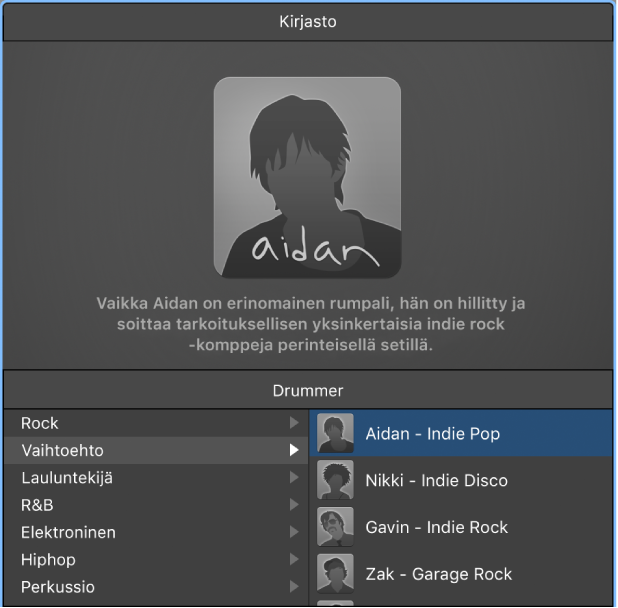Click the Vaihtoehto disclosure arrow
Viewport: 618px width, 608px height.
[x=294, y=451]
